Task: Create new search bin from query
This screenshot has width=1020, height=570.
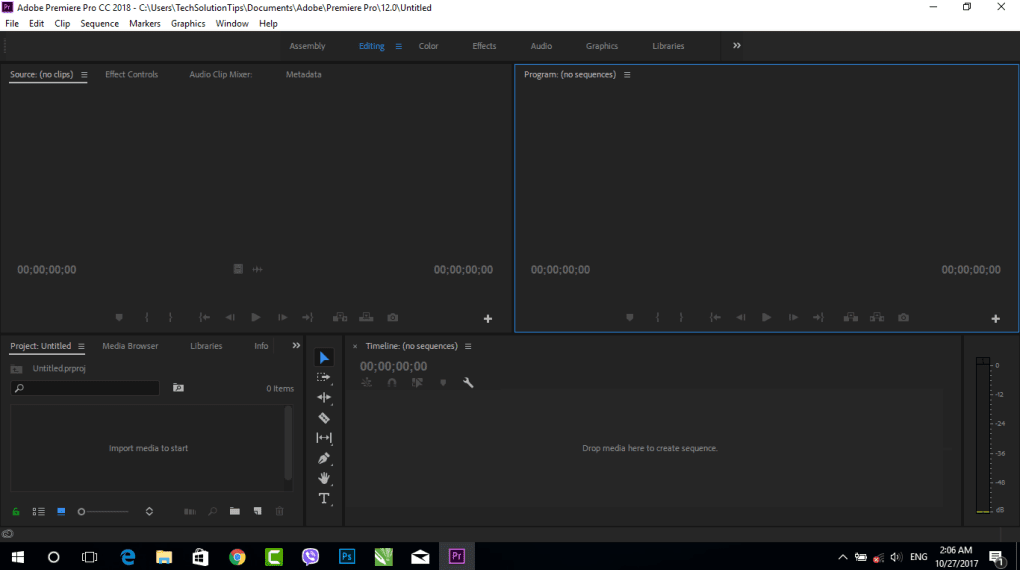Action: [178, 388]
